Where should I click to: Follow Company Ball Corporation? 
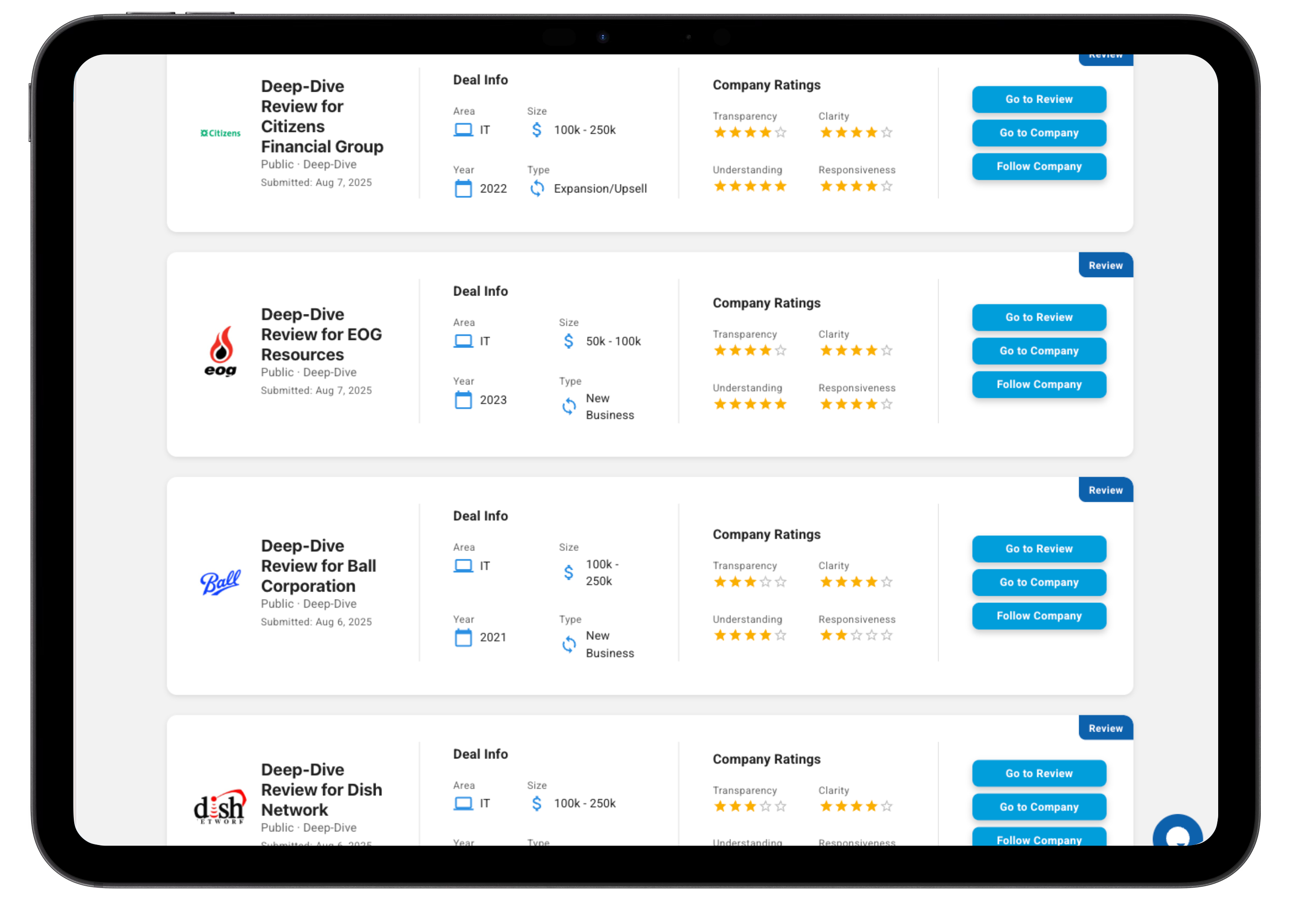coord(1039,616)
